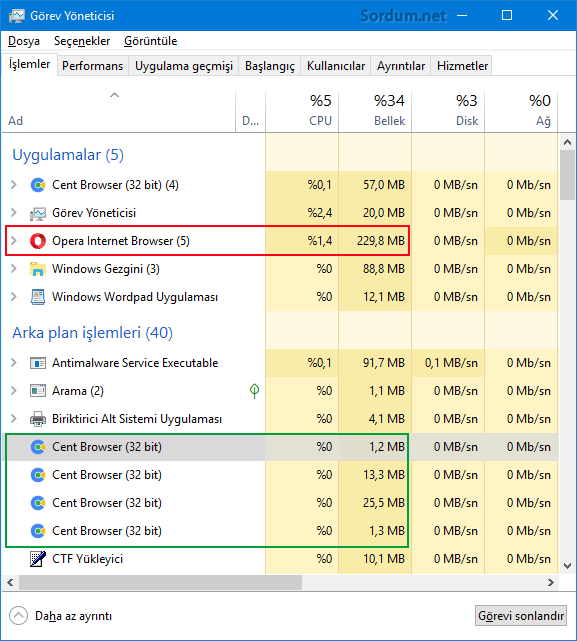The image size is (577, 641).
Task: Click the Görevi sonlandır button
Action: pos(521,616)
